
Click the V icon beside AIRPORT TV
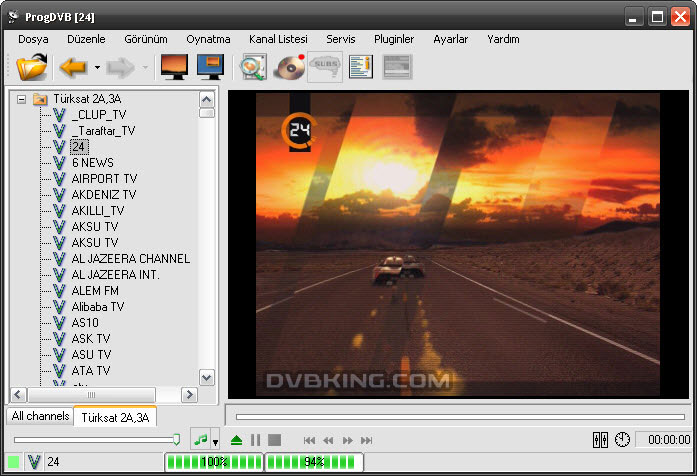tap(59, 179)
